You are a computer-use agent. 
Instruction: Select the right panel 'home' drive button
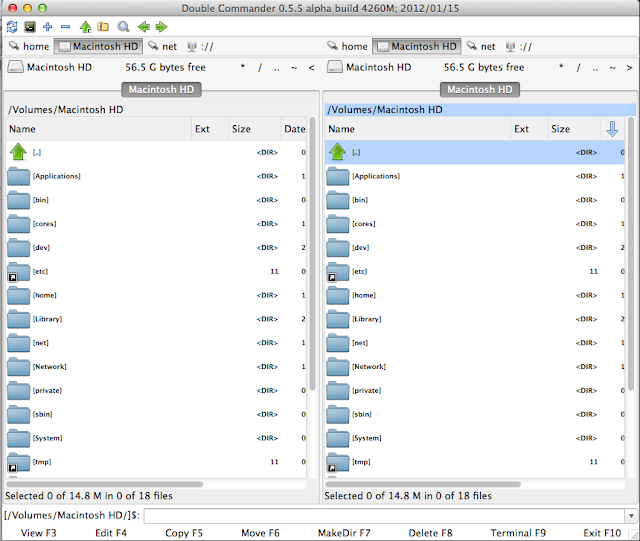pyautogui.click(x=347, y=46)
